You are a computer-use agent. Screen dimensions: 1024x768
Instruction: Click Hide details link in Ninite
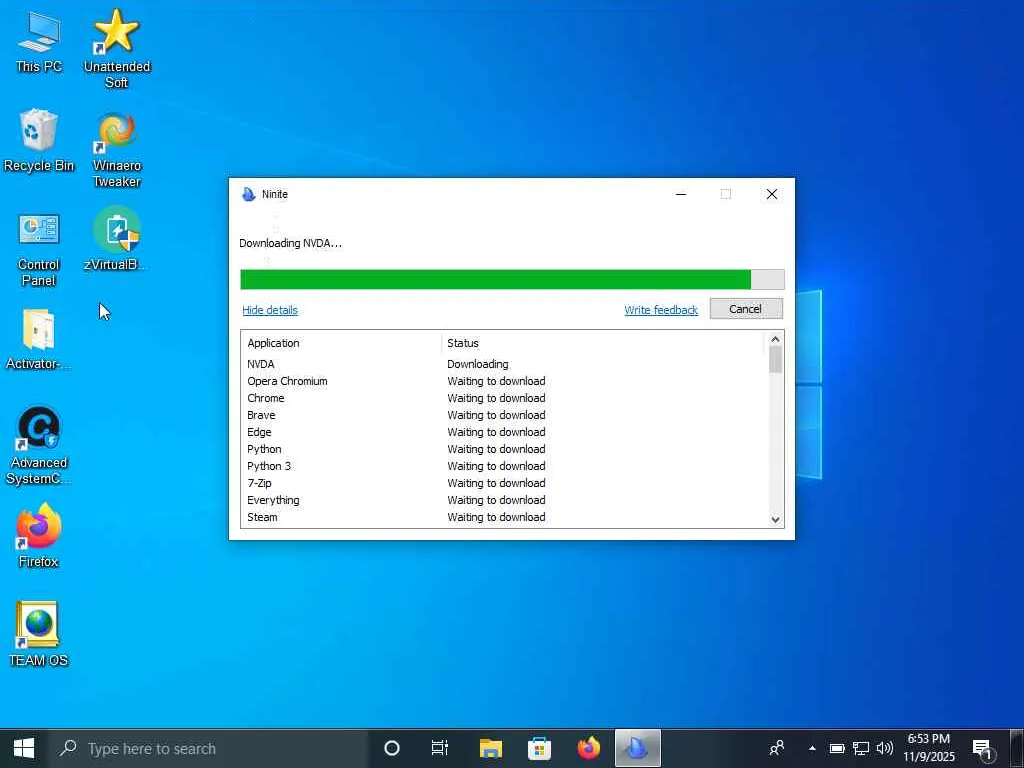click(x=270, y=310)
